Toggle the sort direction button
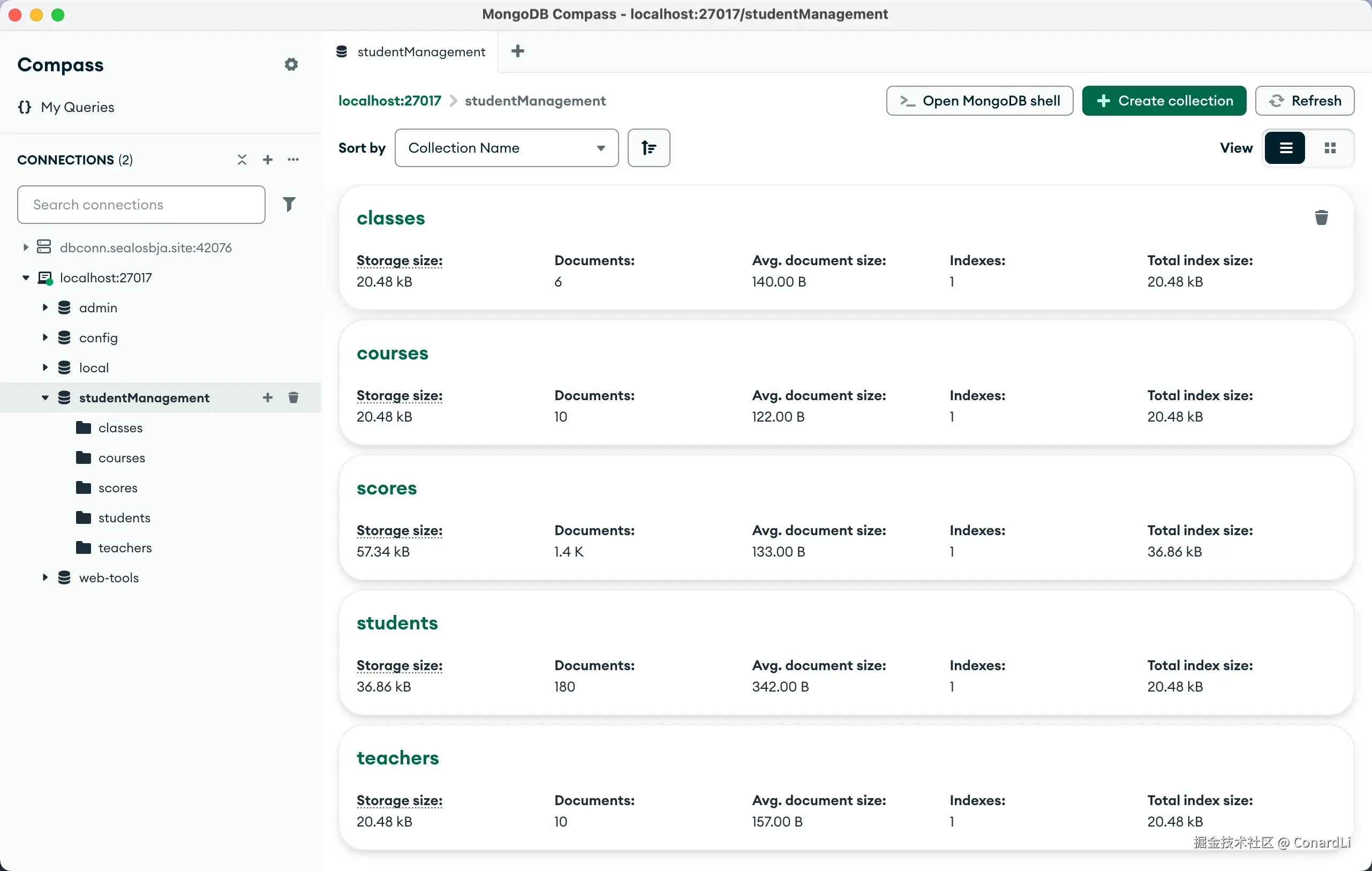This screenshot has width=1372, height=871. coord(648,148)
